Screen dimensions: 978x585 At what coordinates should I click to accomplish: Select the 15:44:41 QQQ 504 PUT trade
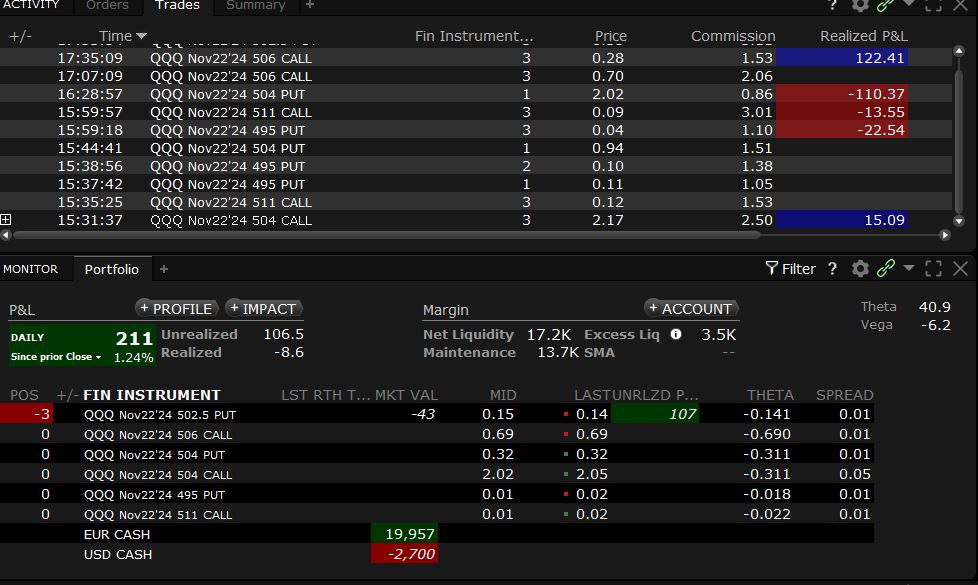click(476, 148)
